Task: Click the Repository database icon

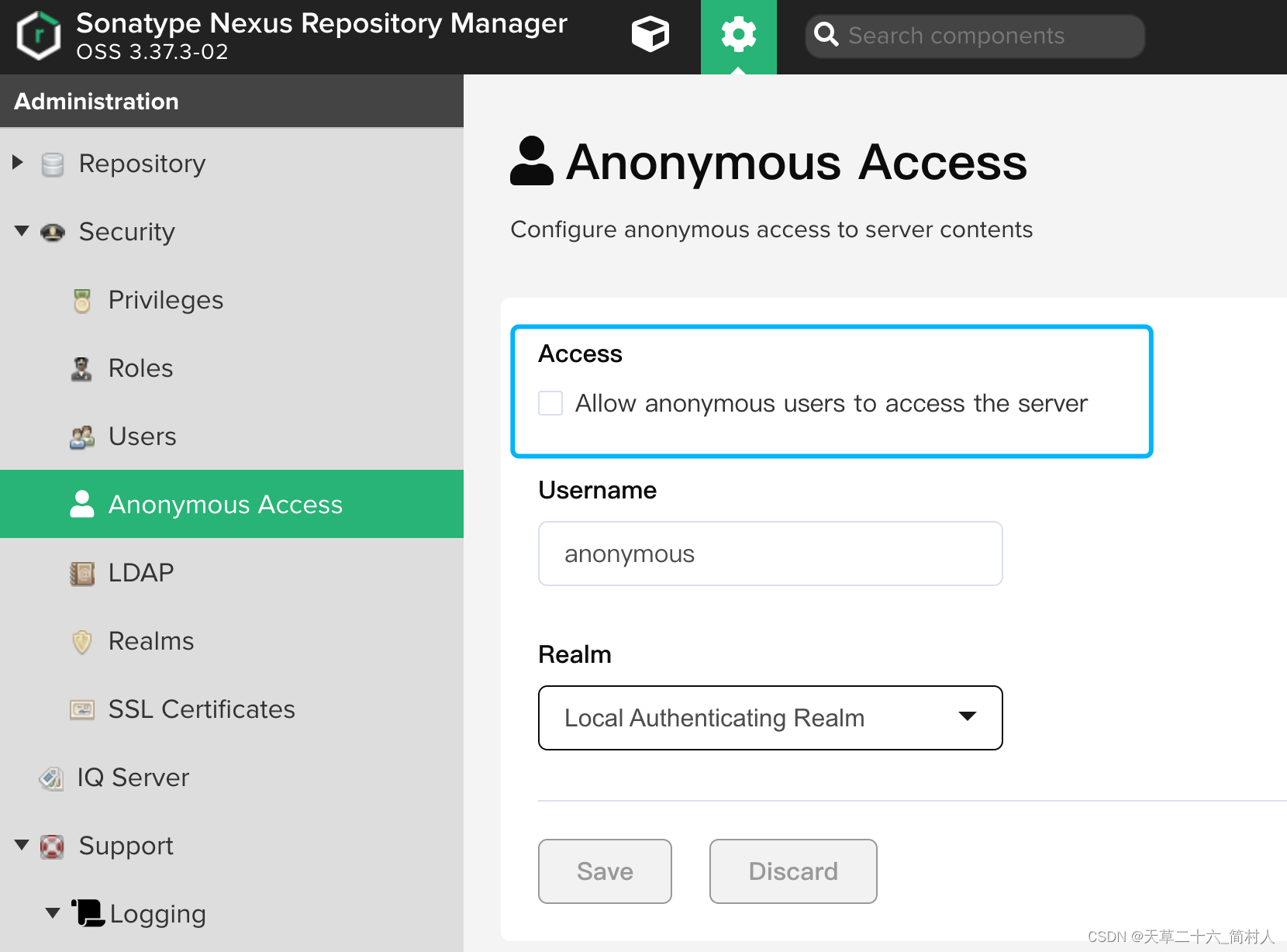Action: (x=53, y=164)
